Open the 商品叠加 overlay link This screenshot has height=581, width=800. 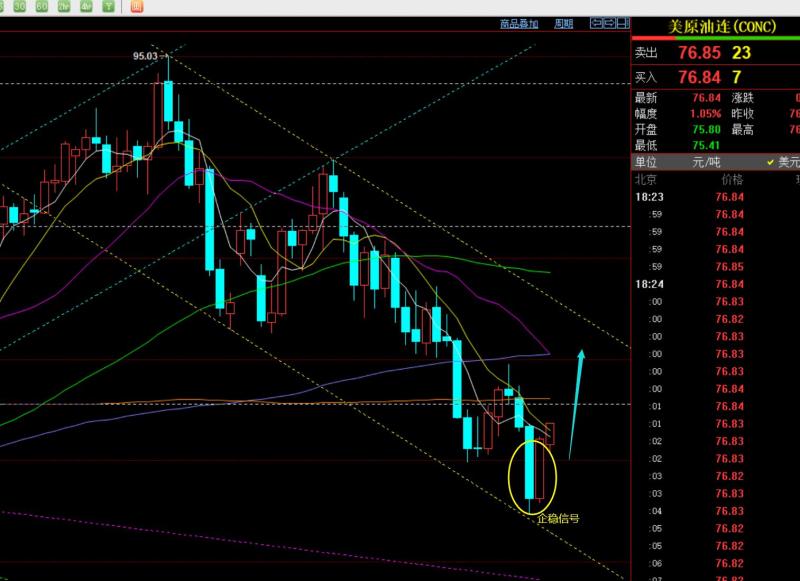pyautogui.click(x=519, y=23)
